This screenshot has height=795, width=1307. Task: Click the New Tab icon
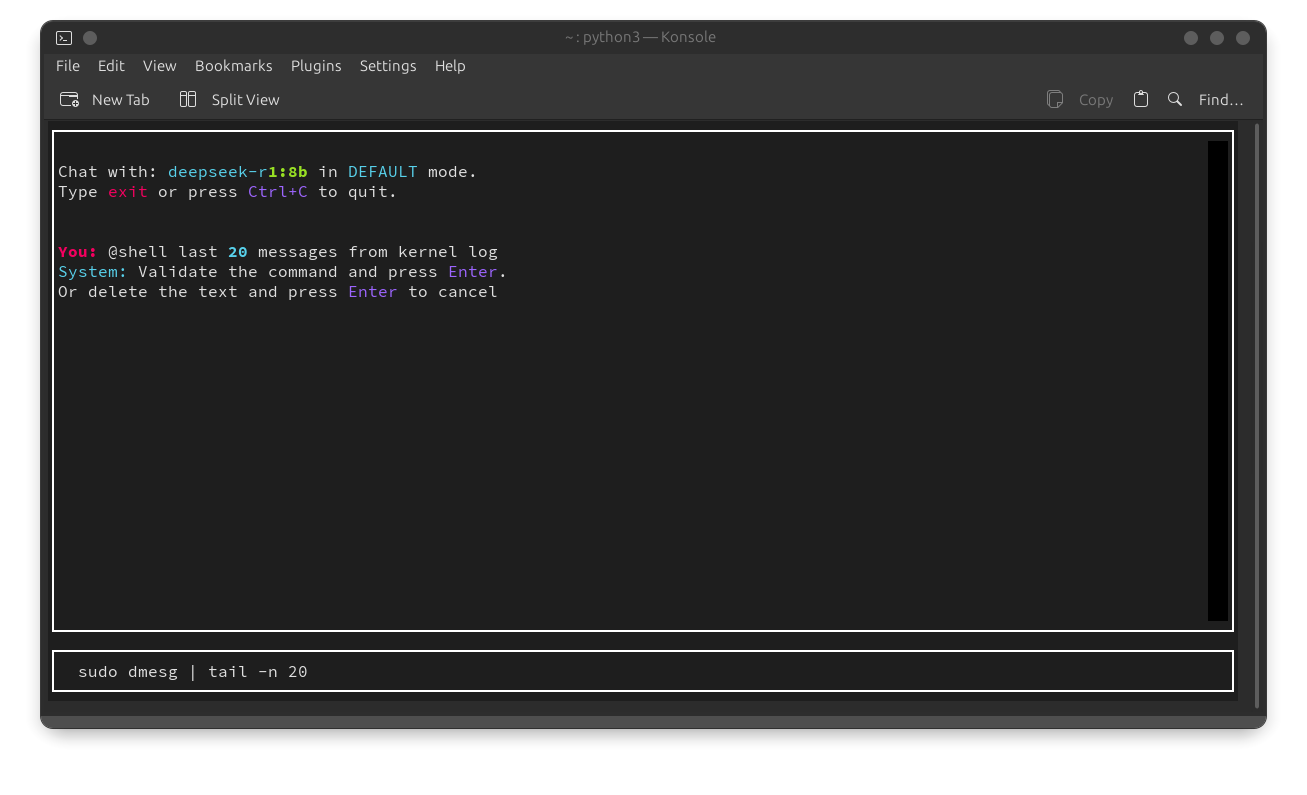(70, 100)
